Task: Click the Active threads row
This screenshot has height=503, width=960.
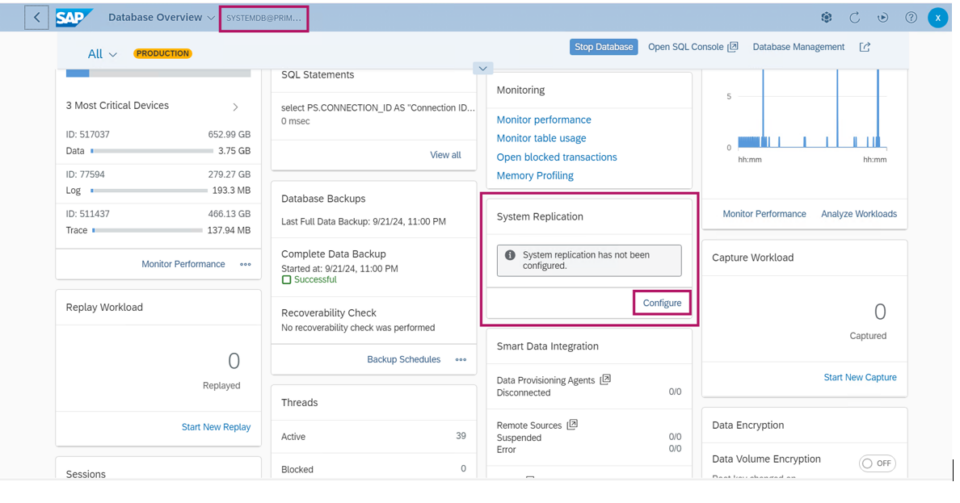Action: [x=373, y=436]
